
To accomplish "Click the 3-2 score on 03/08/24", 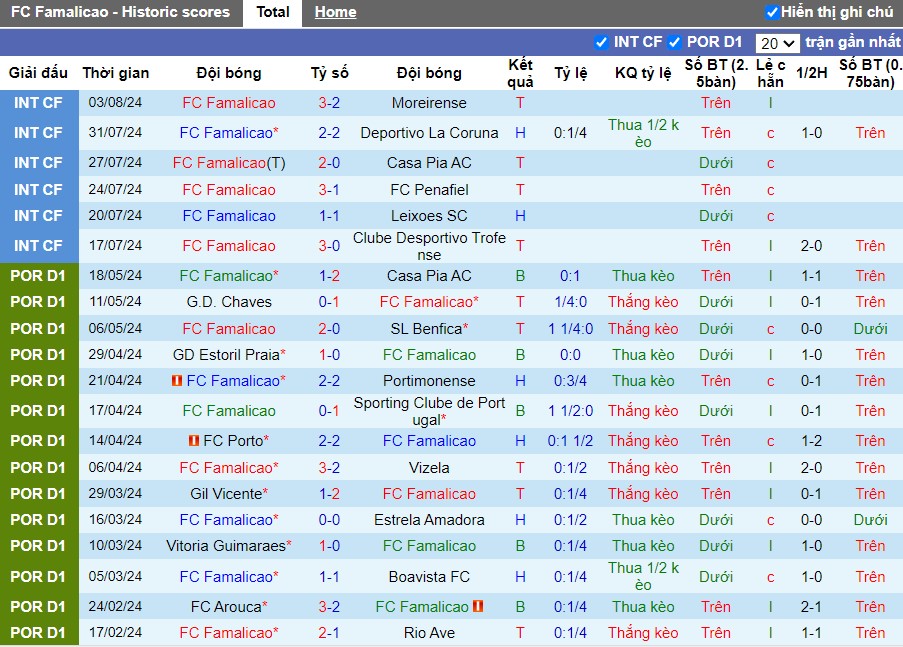I will (329, 103).
